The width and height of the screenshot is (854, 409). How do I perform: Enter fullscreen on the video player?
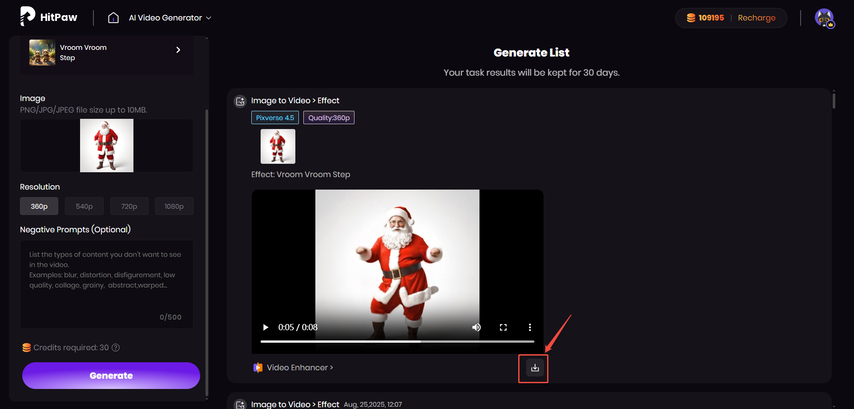[503, 327]
